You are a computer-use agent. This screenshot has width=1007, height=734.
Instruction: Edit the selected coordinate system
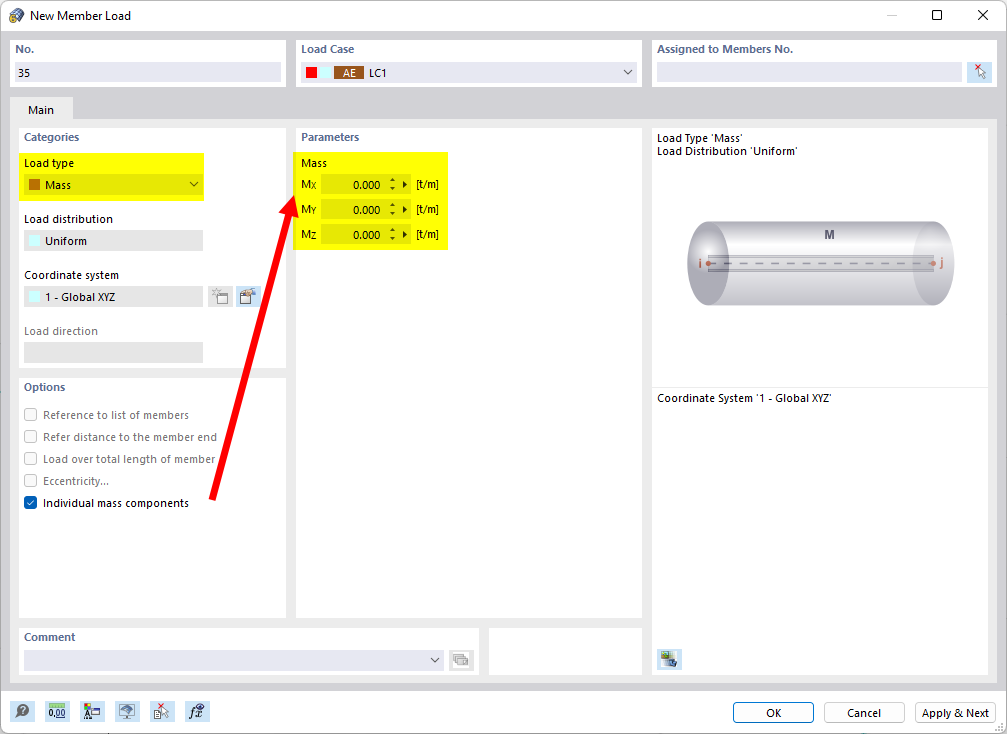(248, 296)
